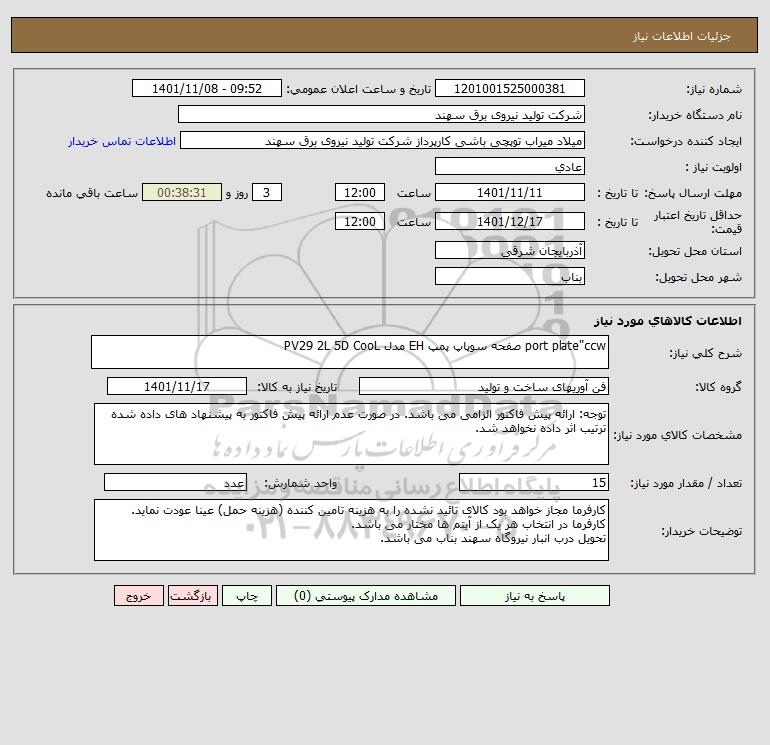Viewport: 770px width, 745px height.
Task: Click label 'مشخصات کالای مورد نیاز:'
Action: coord(678,435)
